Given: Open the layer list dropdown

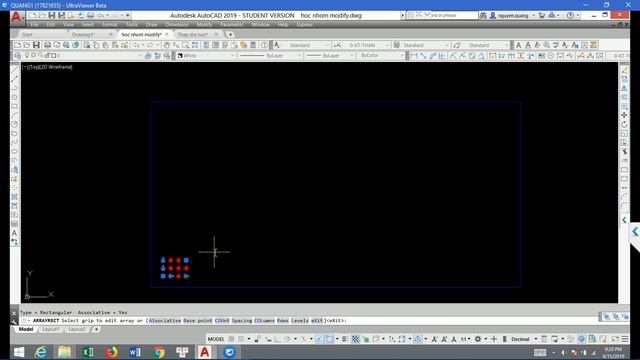Looking at the screenshot, I should 82,56.
